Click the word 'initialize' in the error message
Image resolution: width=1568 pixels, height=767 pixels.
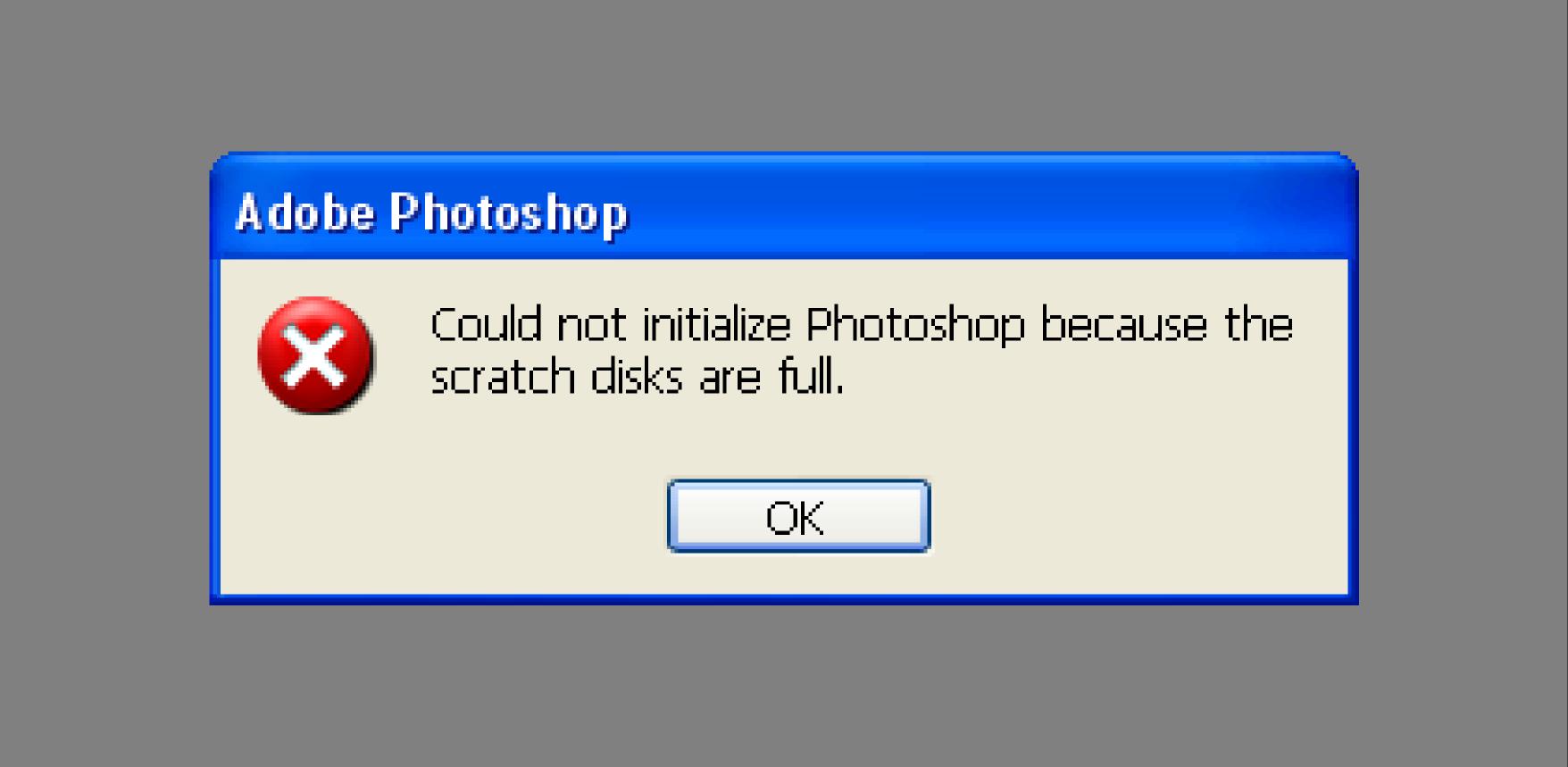tap(716, 323)
